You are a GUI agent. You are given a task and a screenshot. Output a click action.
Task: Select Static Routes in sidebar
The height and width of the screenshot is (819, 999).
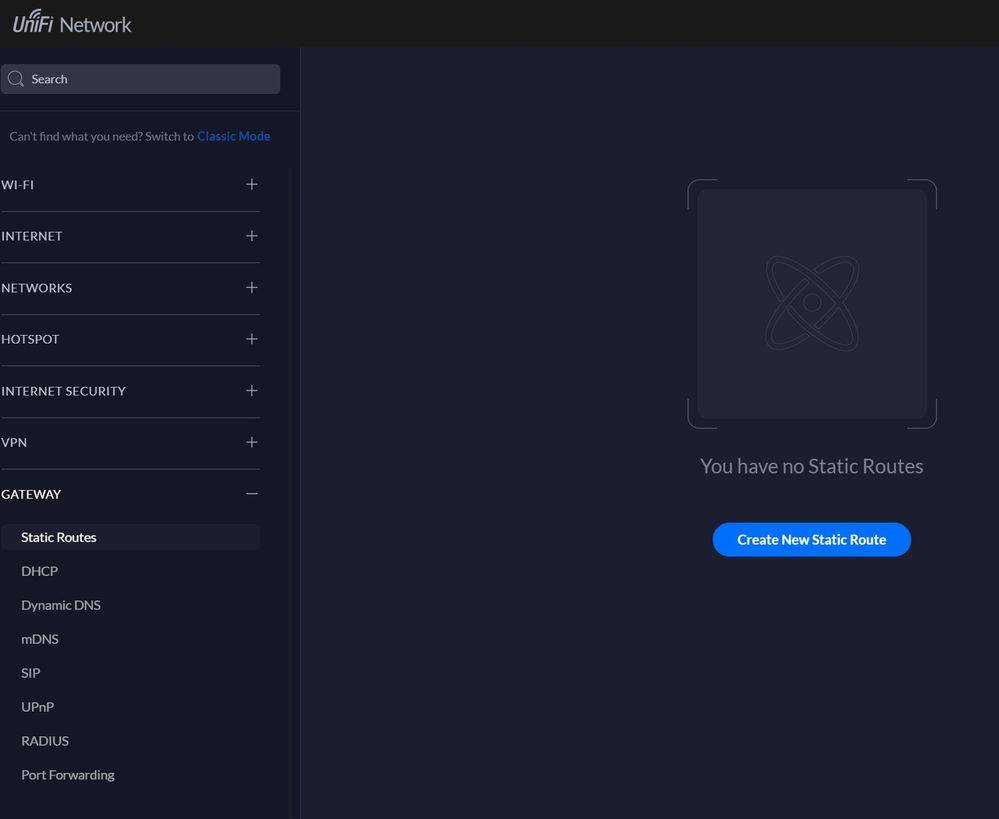59,538
